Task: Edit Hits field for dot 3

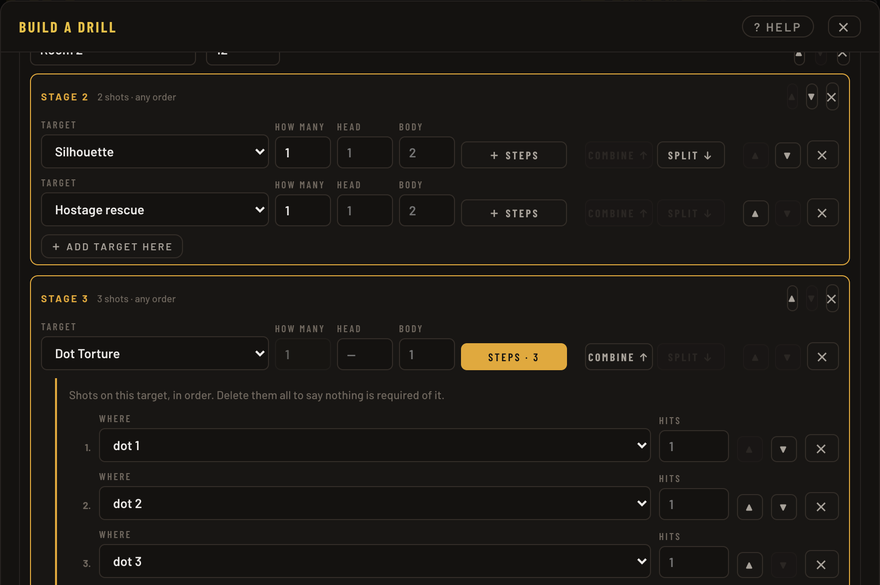Action: (x=694, y=562)
